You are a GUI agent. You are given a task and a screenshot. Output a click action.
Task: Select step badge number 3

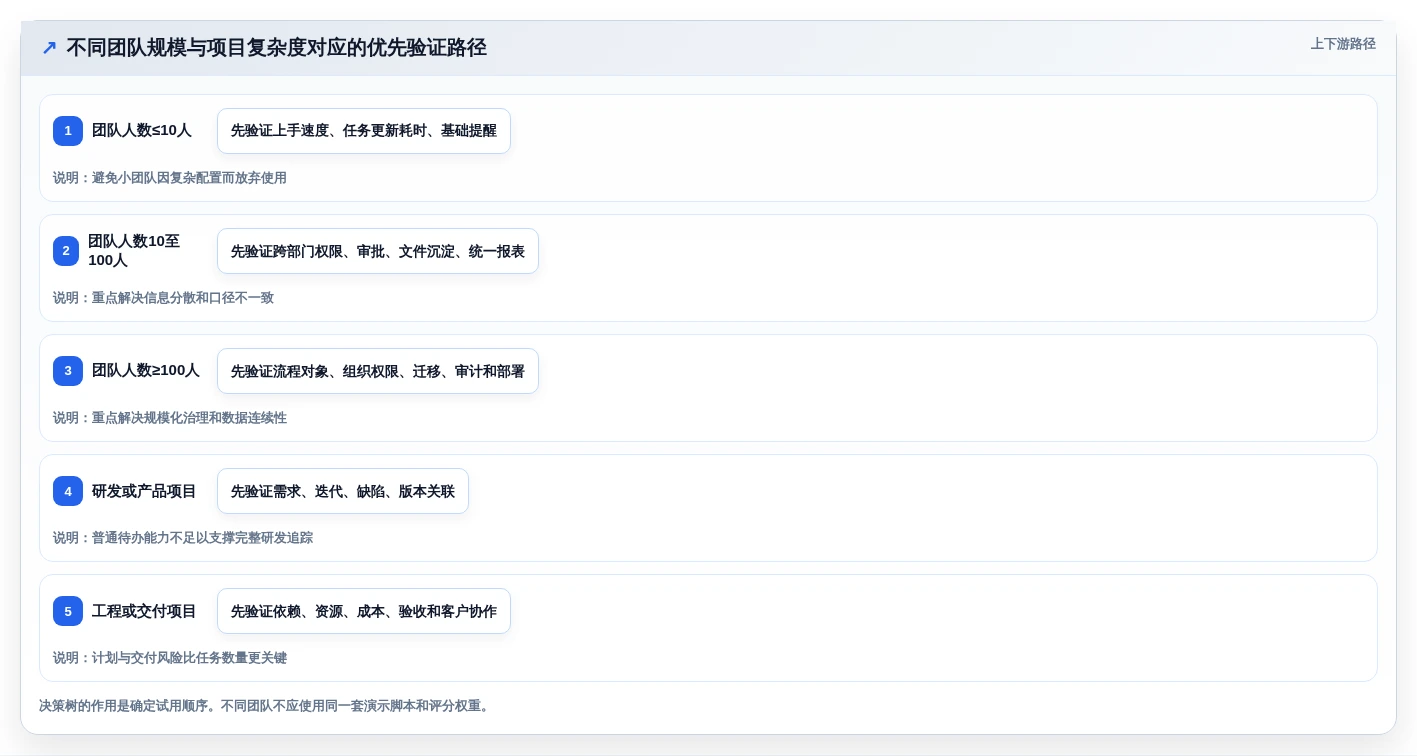pyautogui.click(x=68, y=371)
